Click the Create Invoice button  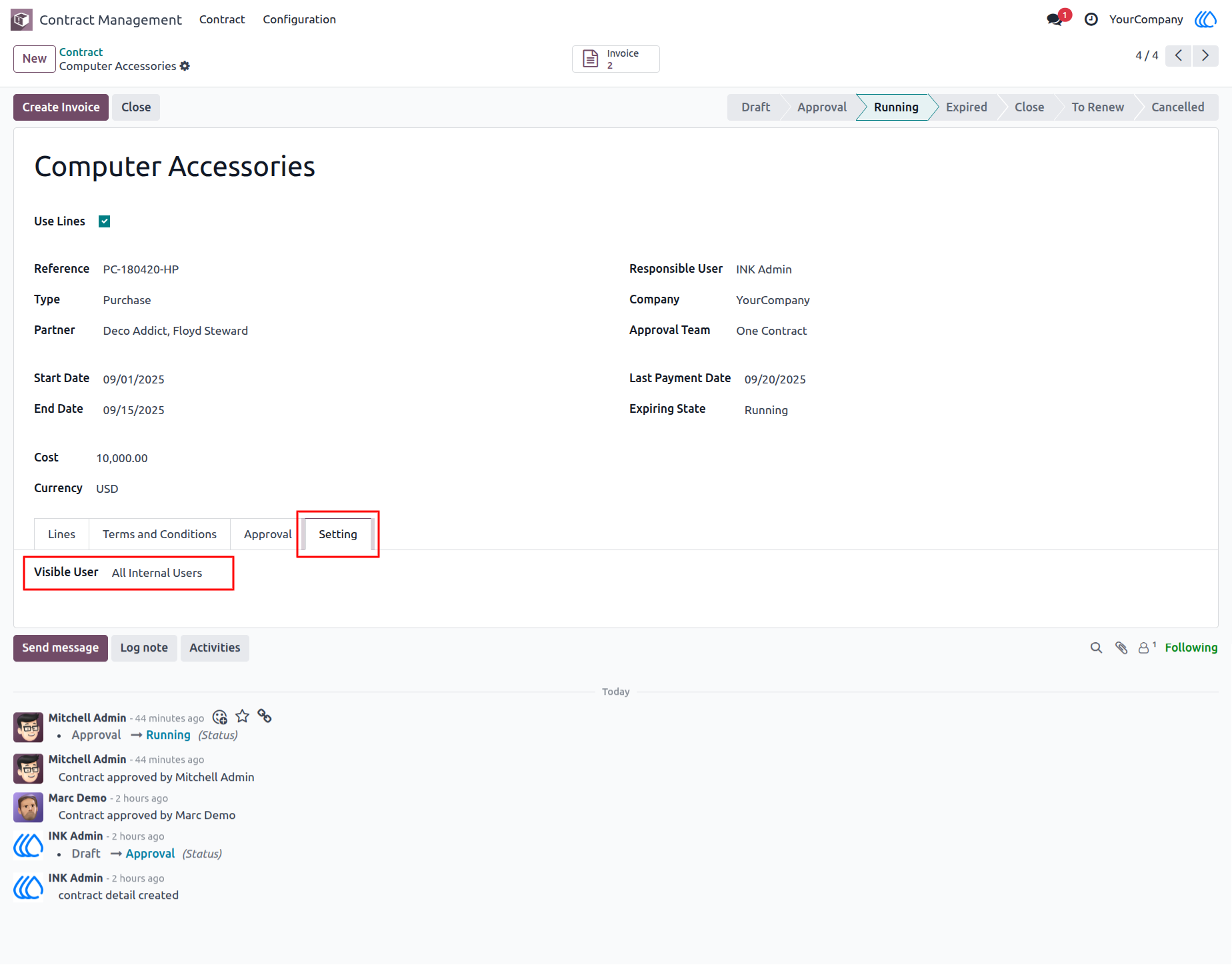(x=61, y=107)
